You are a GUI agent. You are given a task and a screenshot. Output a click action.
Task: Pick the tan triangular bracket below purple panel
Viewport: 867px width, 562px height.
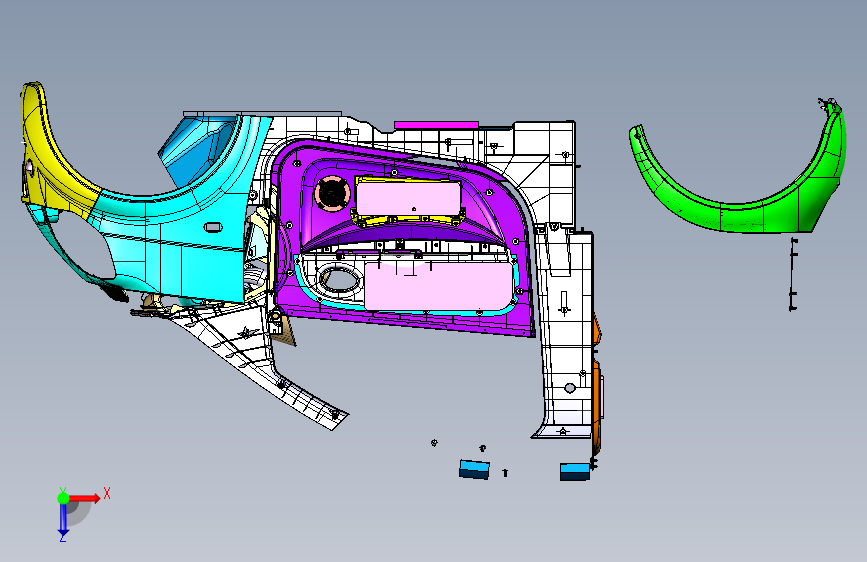click(x=285, y=330)
